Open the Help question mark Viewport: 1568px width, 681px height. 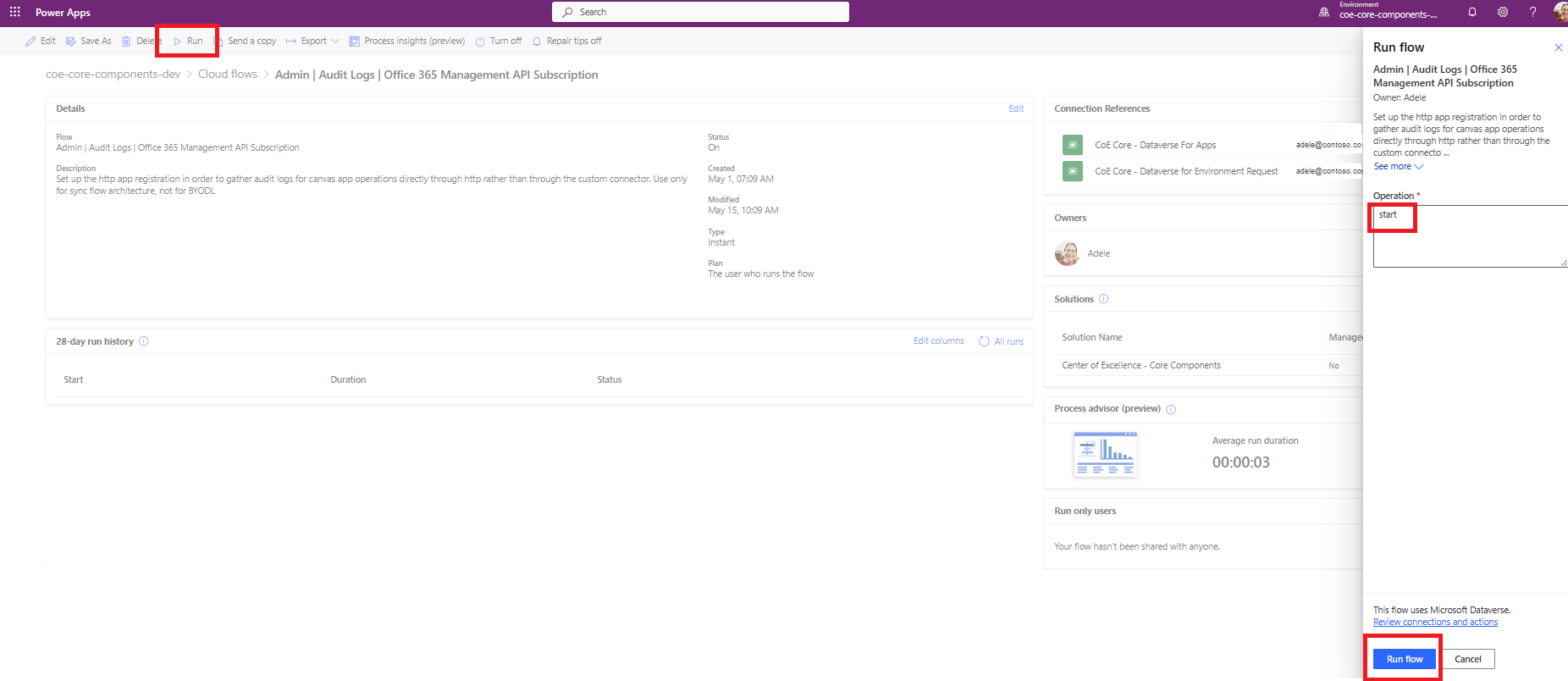coord(1532,12)
